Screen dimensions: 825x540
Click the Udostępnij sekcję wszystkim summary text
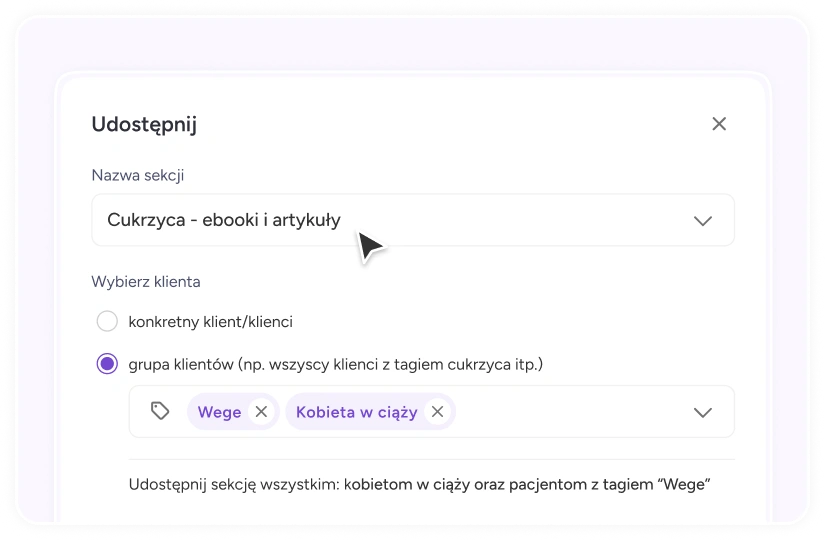tap(419, 484)
